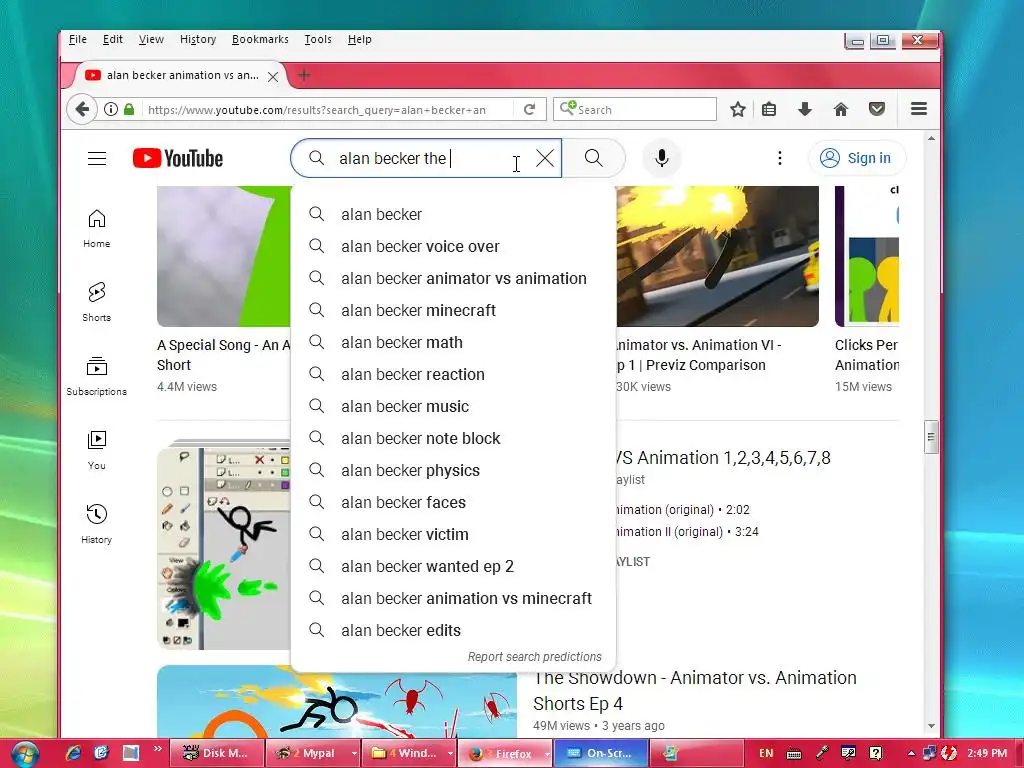This screenshot has height=768, width=1024.
Task: Choose suggestion "alan becker victim"
Action: 453,534
